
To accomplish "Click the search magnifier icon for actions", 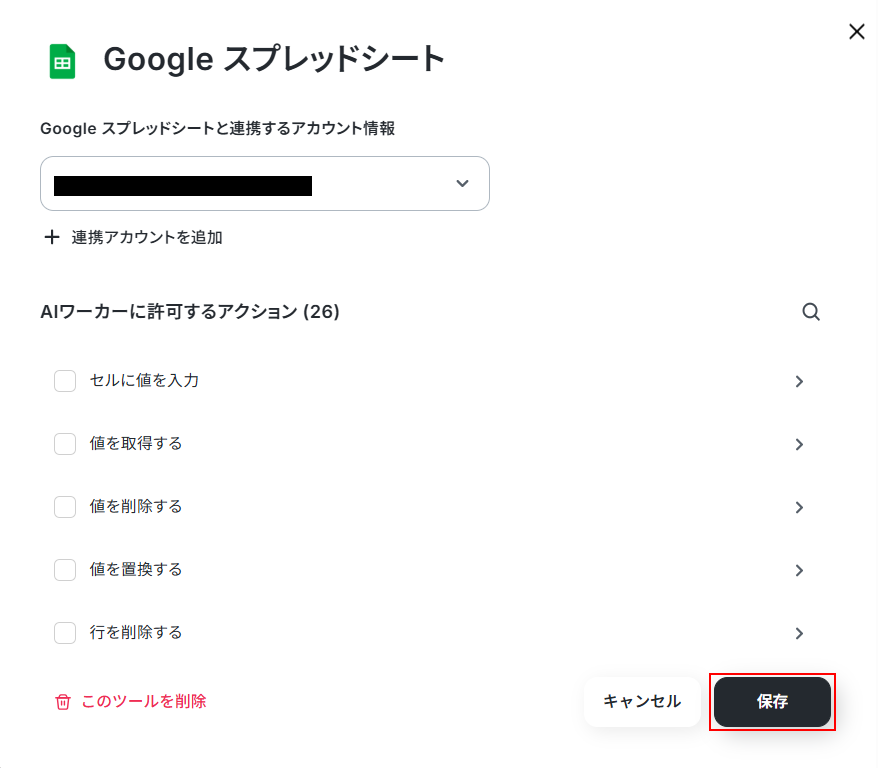I will coord(811,312).
